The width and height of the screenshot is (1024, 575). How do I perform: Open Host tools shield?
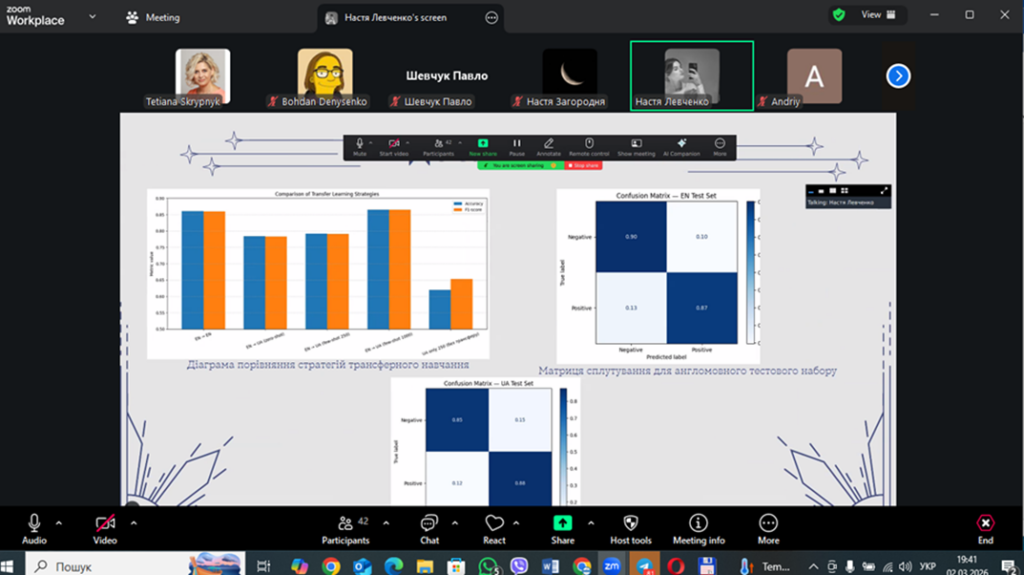tap(630, 528)
